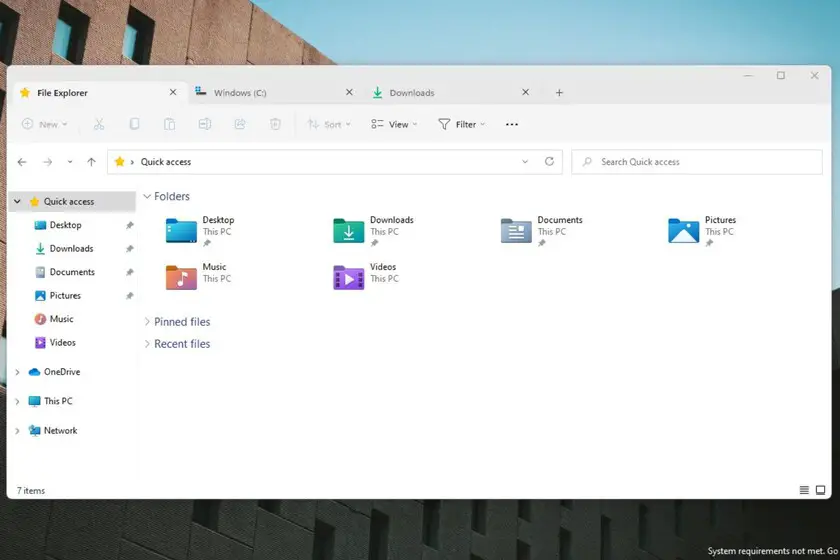Viewport: 840px width, 560px height.
Task: Click the Paste clipboard icon in toolbar
Action: [x=169, y=124]
